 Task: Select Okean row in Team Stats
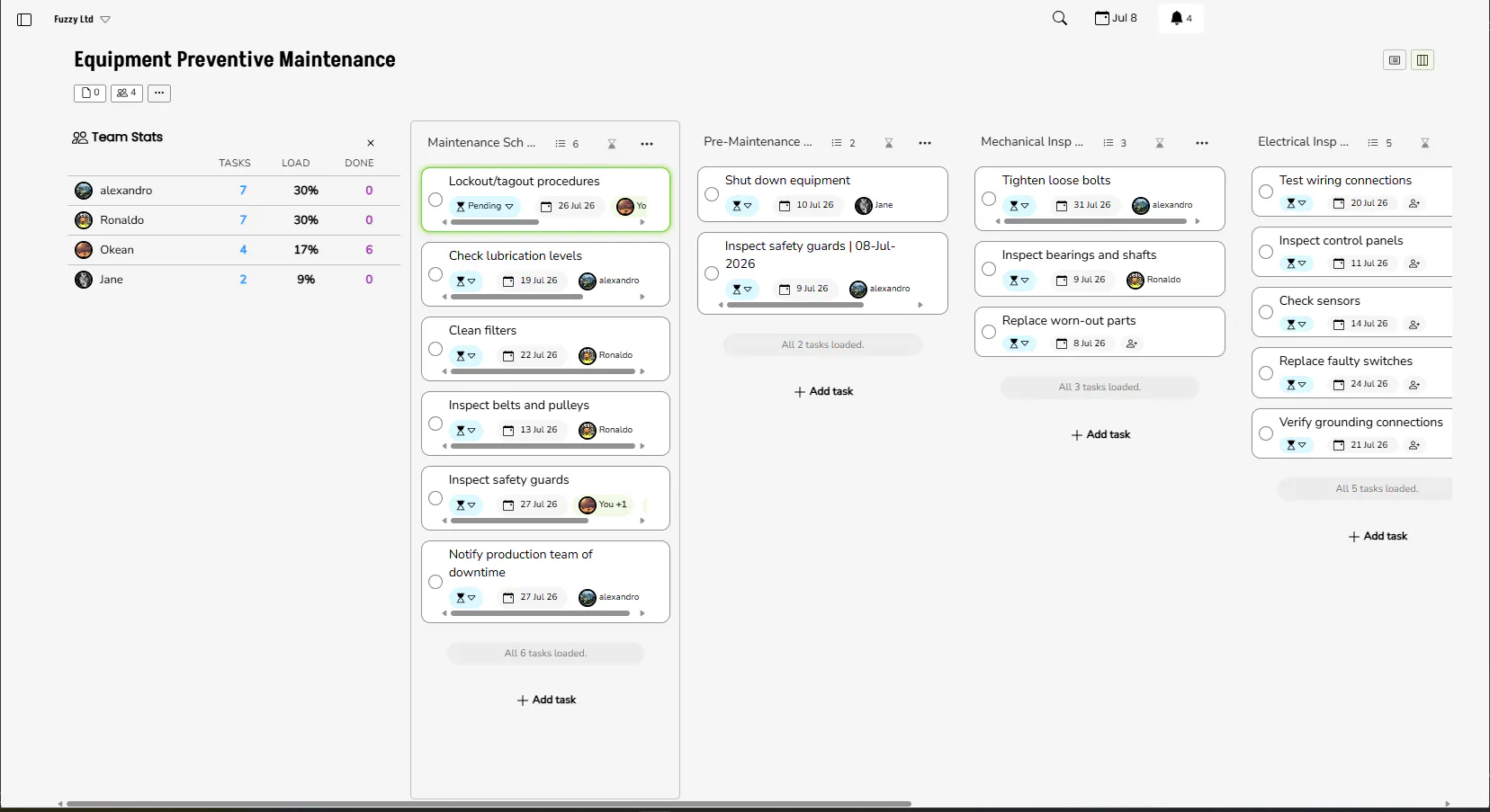(x=234, y=250)
